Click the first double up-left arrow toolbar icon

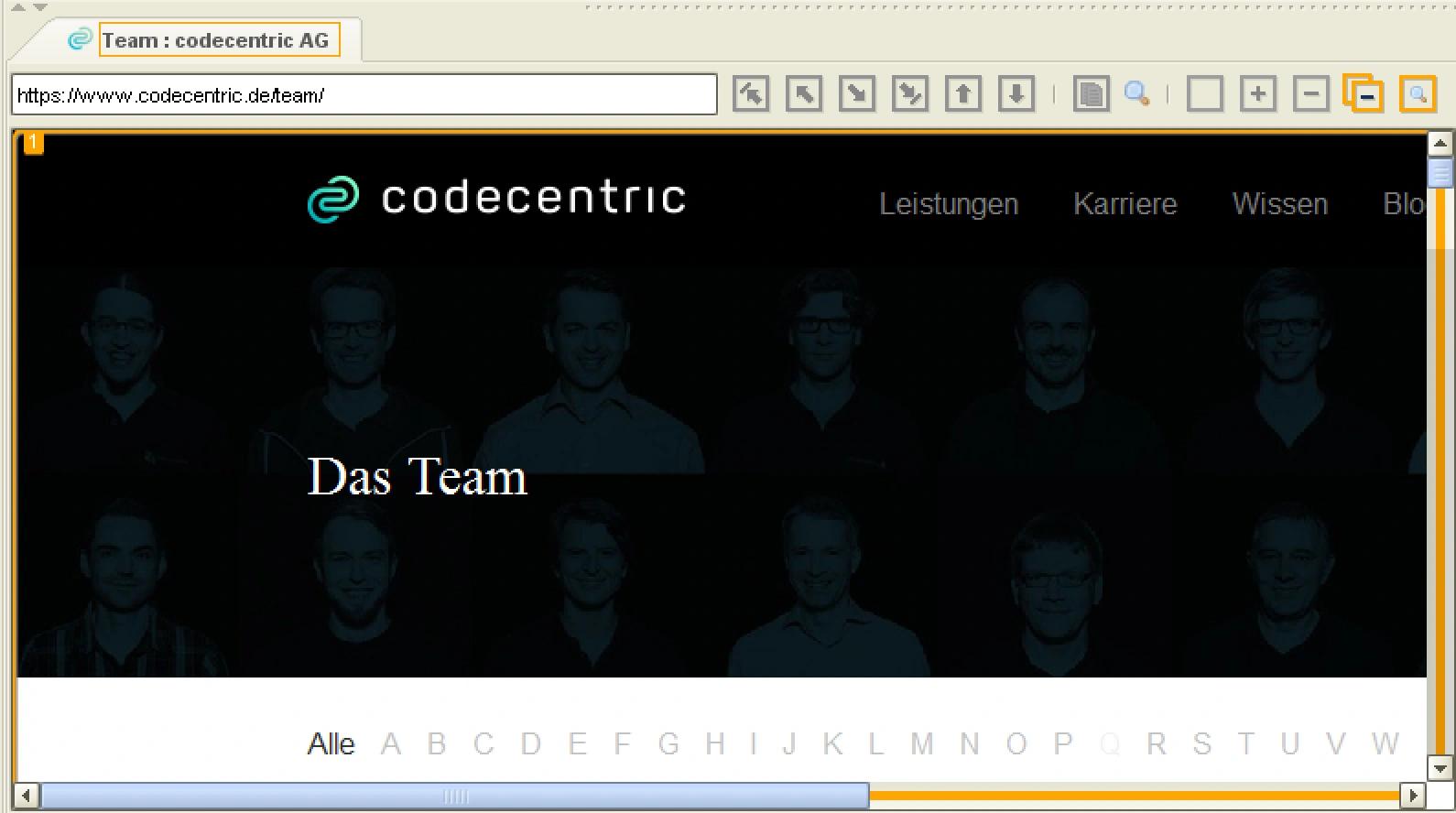pyautogui.click(x=751, y=94)
